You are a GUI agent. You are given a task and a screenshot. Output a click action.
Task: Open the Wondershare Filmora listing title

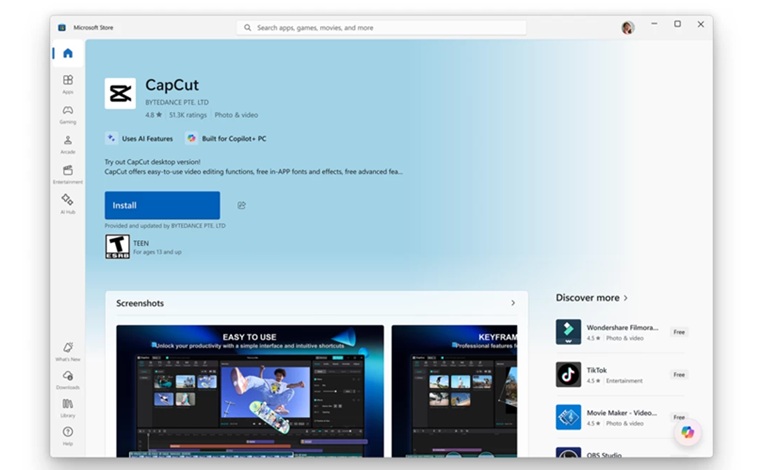[622, 328]
